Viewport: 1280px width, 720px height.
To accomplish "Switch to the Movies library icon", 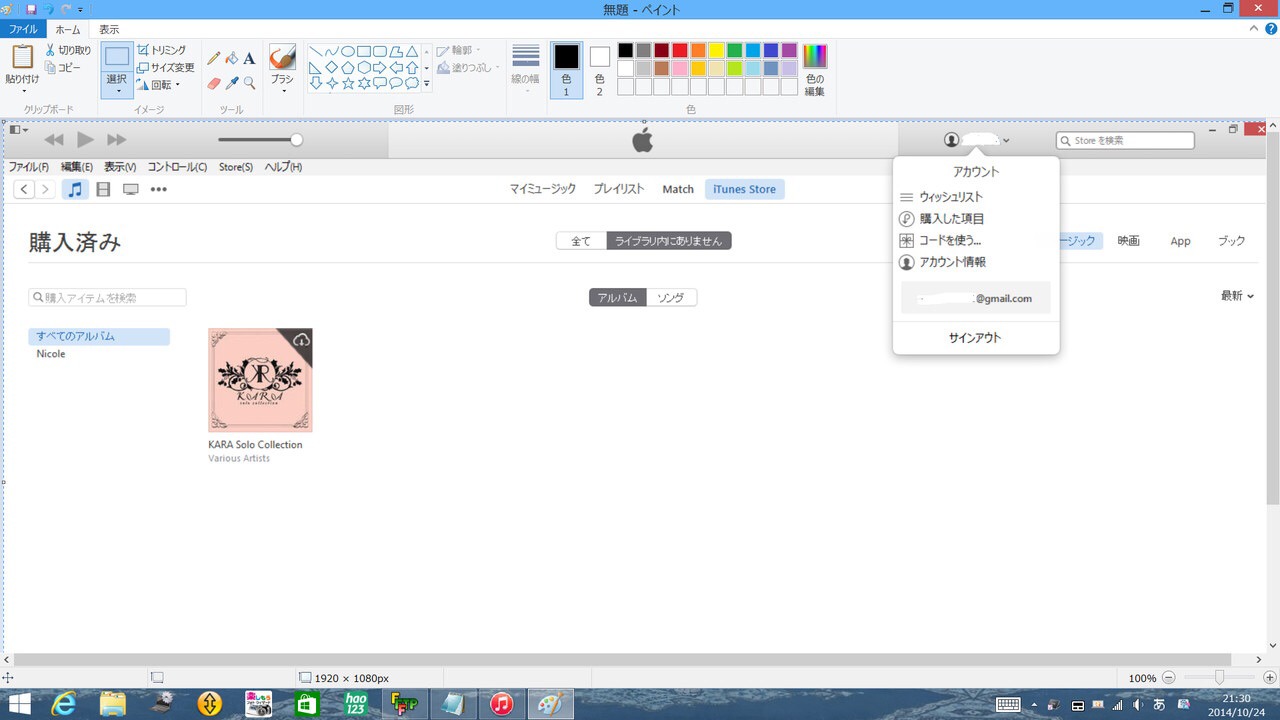I will [x=103, y=189].
